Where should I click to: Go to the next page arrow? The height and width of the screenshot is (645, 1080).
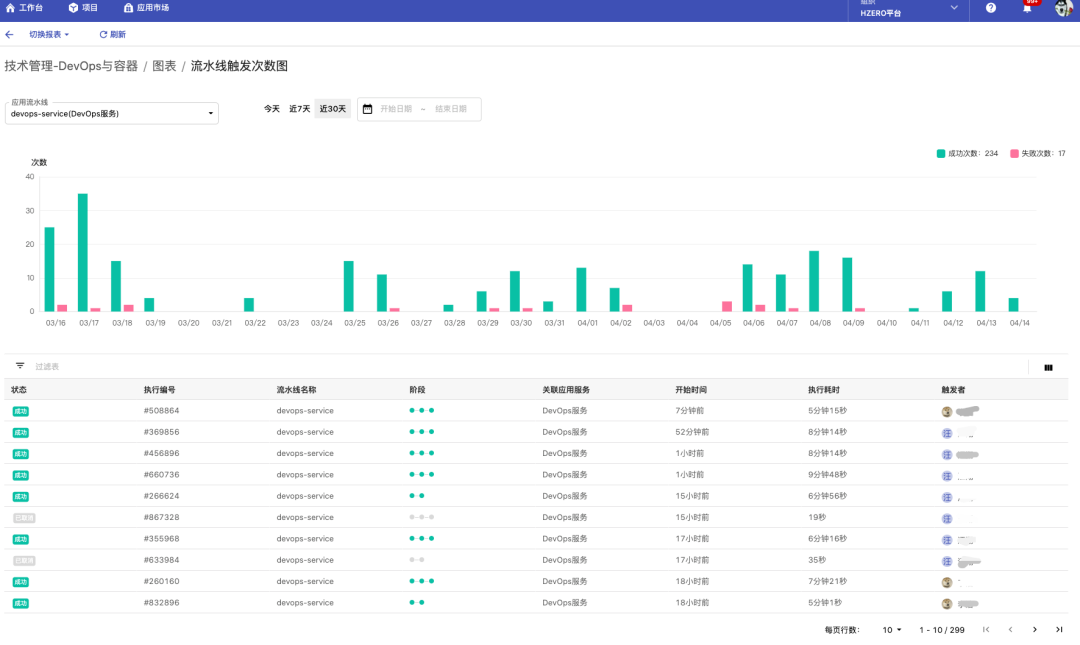[1034, 630]
